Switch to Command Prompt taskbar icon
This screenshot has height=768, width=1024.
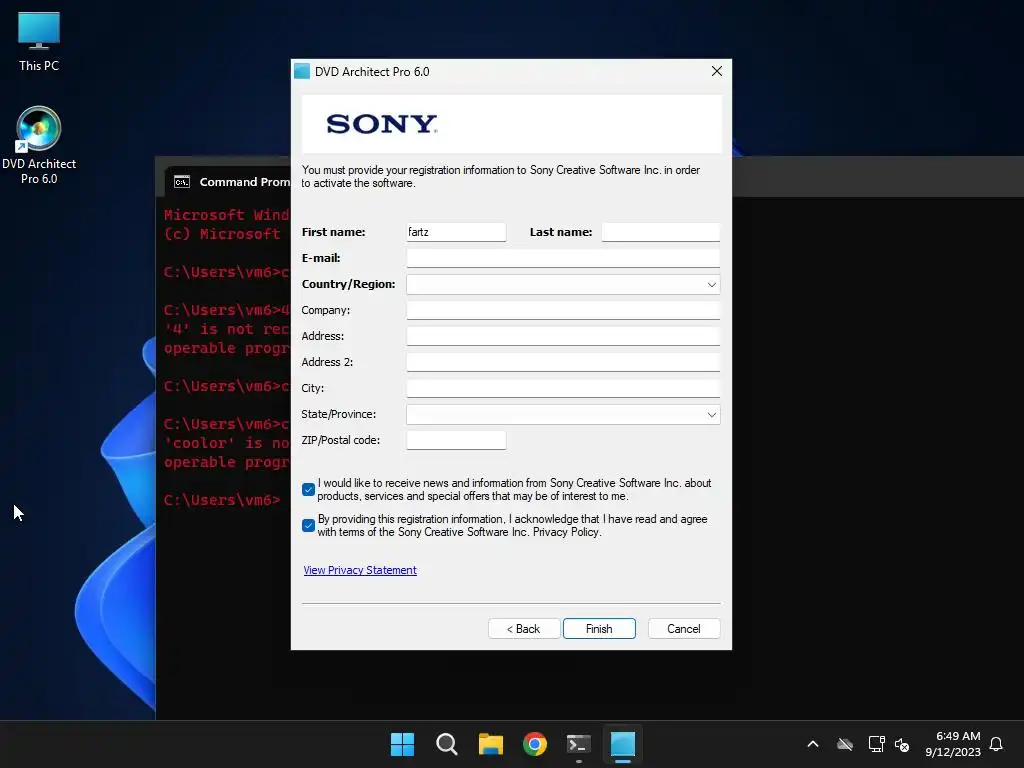pos(579,744)
